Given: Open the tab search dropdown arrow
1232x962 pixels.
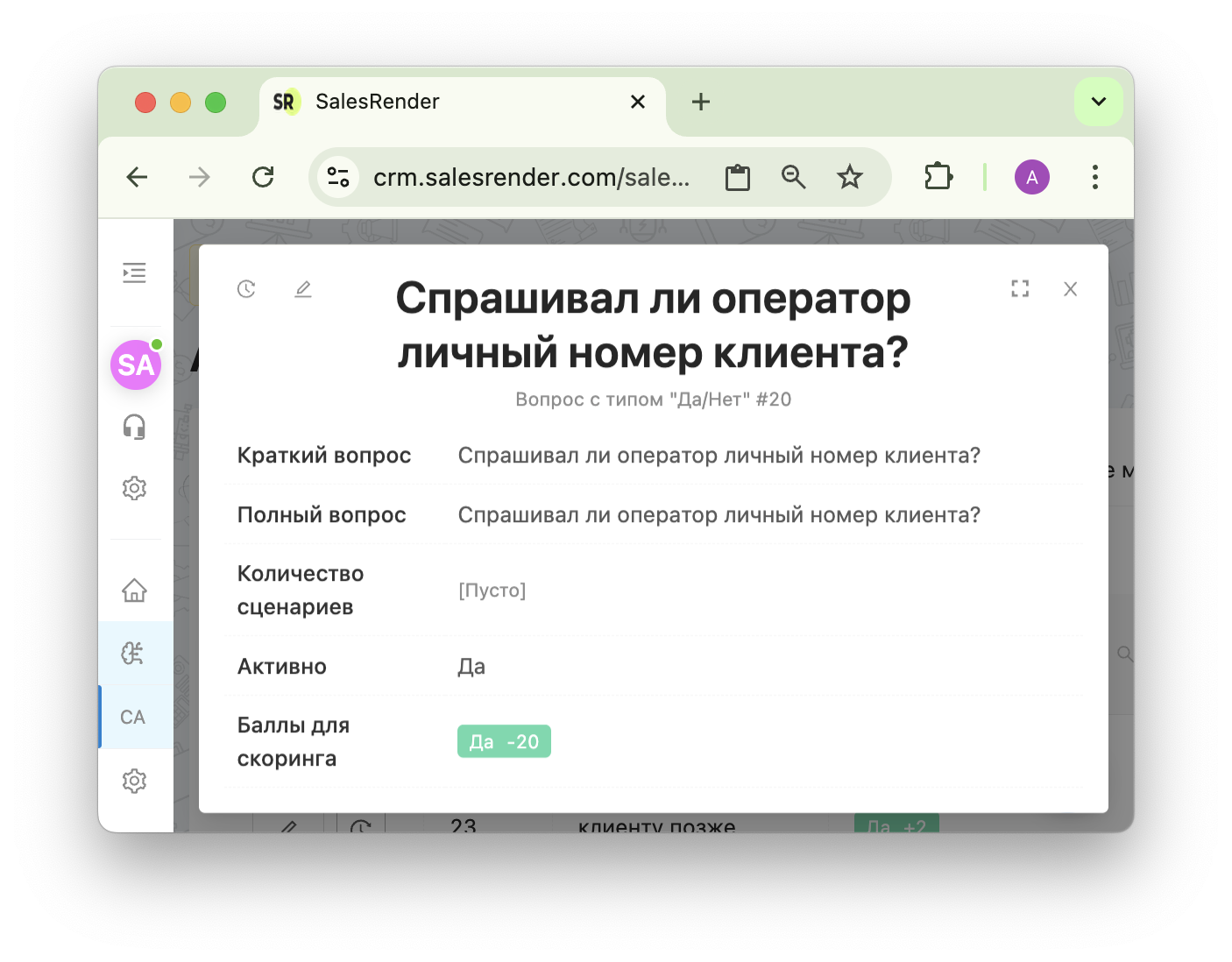Looking at the screenshot, I should click(1099, 102).
